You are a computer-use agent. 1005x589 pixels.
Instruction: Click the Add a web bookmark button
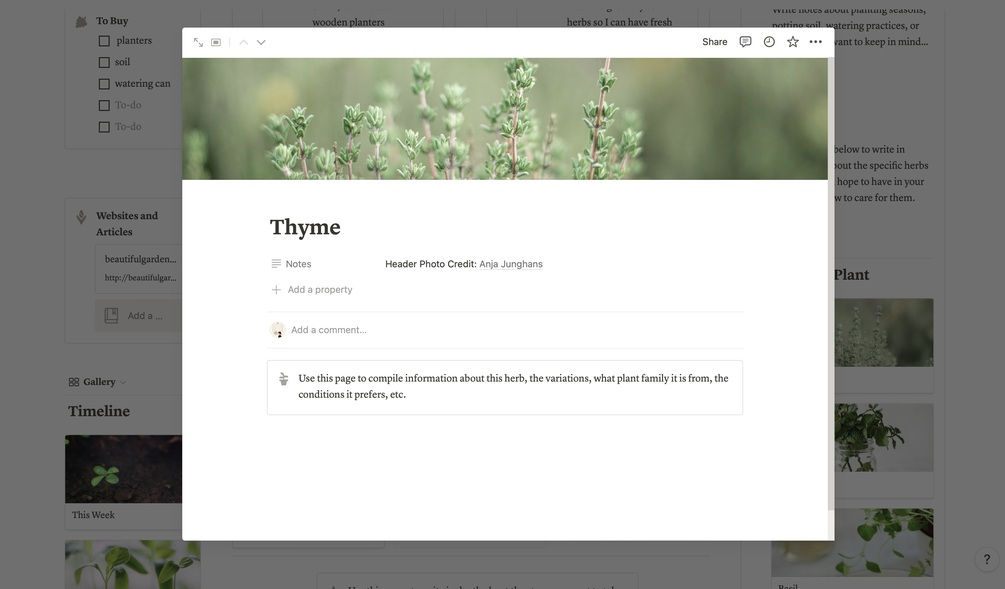[138, 316]
